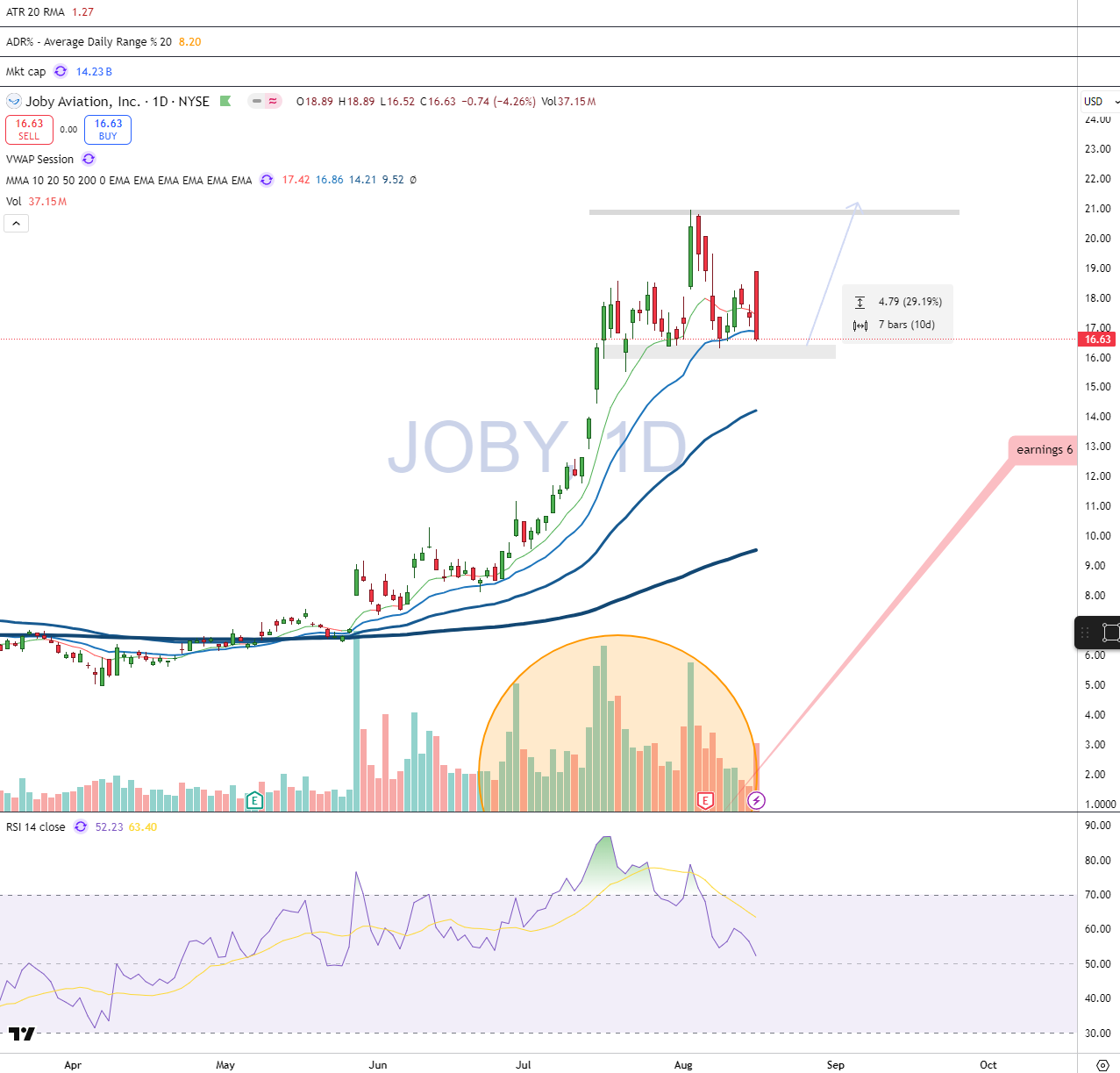Screen dimensions: 1120x1073
Task: Click the 4.79 (29.19%) measurement info box
Action: (x=897, y=312)
